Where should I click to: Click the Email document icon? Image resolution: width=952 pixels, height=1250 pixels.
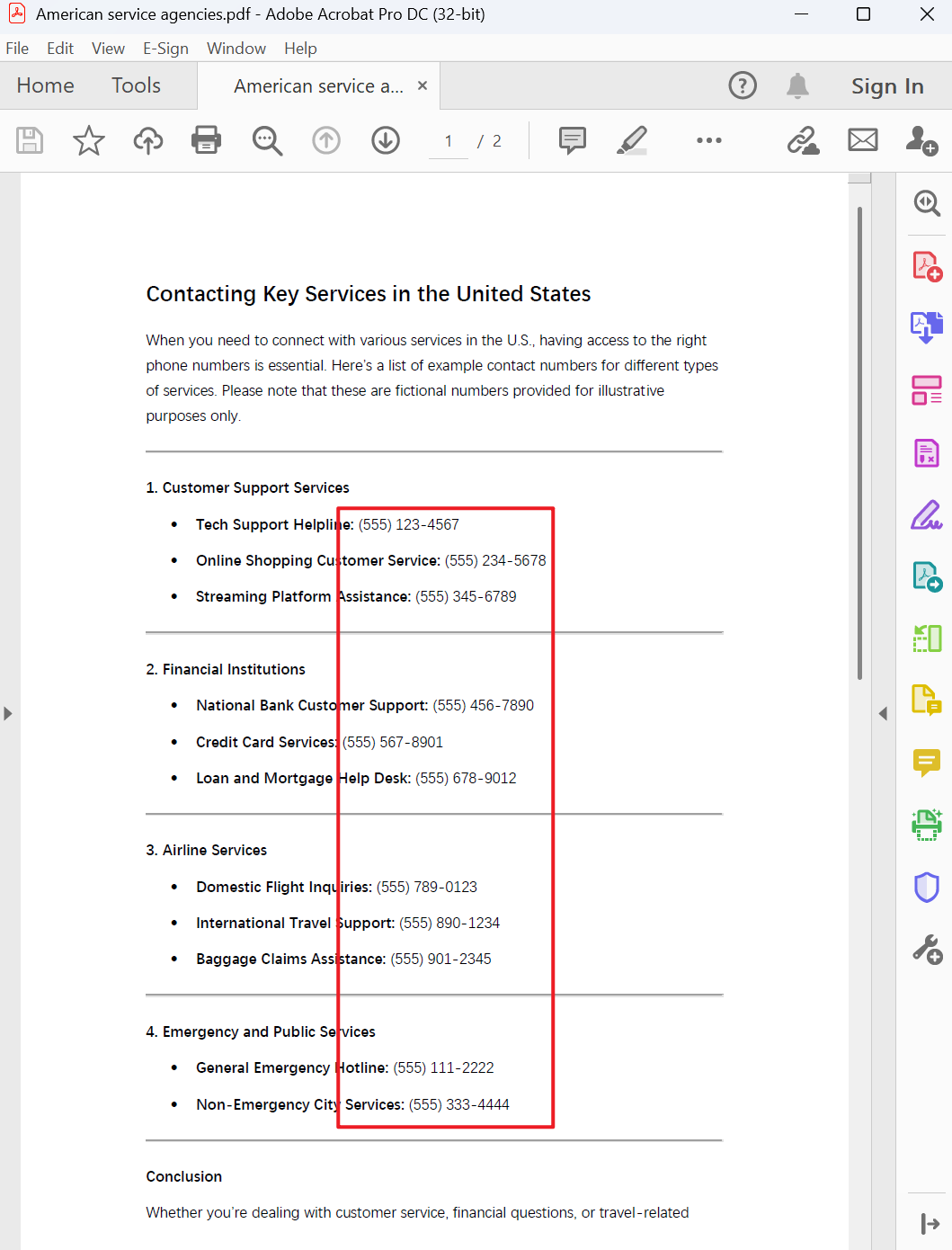[x=862, y=140]
